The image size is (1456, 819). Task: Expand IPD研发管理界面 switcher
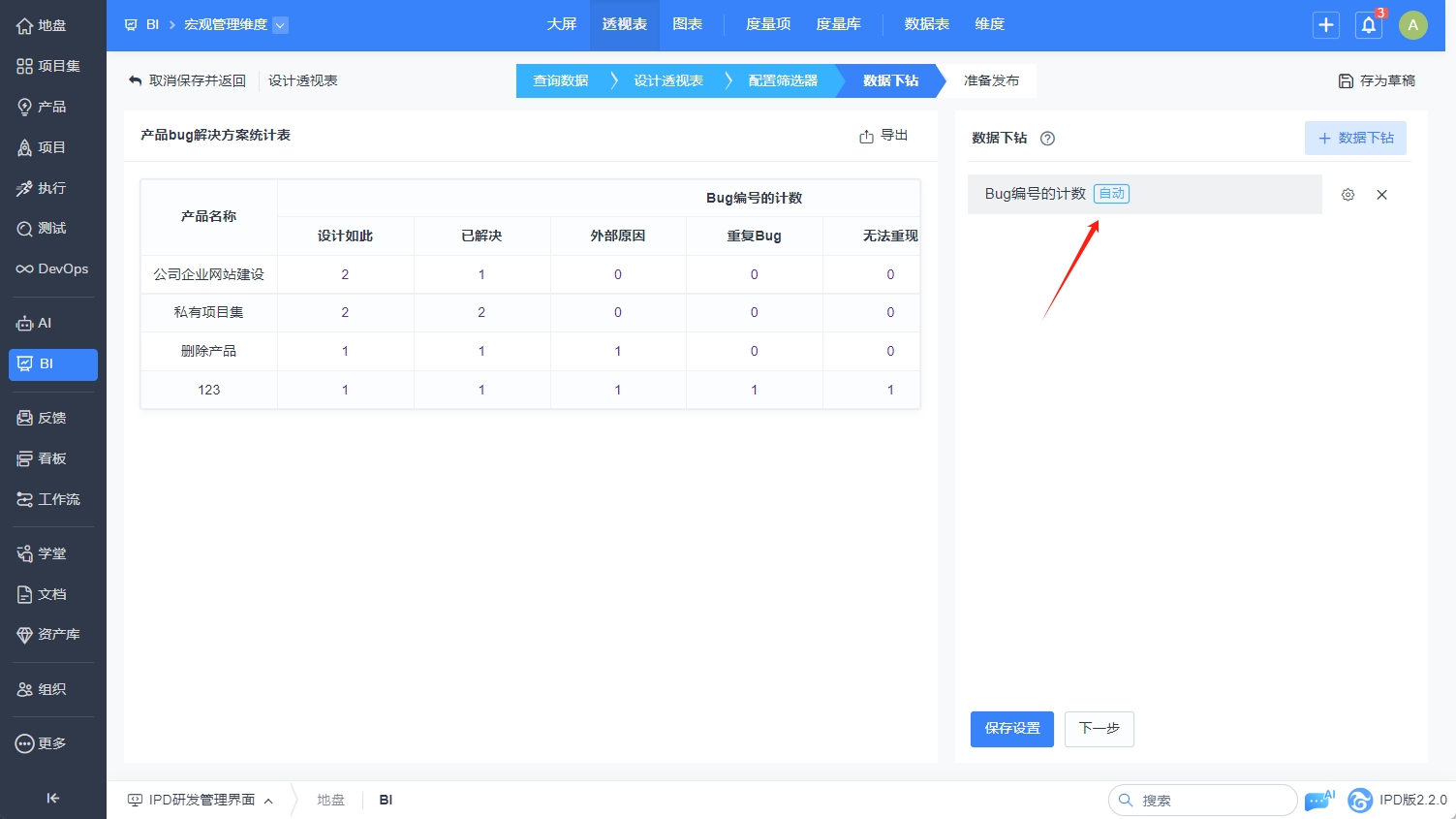[201, 801]
